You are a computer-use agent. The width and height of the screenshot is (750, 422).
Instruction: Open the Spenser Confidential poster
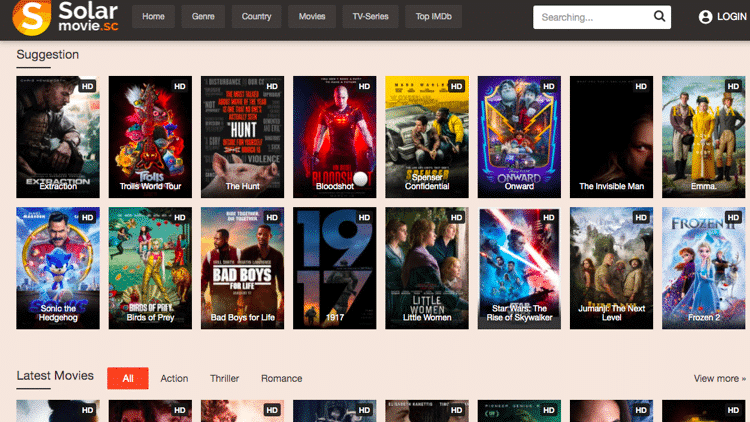click(x=427, y=137)
